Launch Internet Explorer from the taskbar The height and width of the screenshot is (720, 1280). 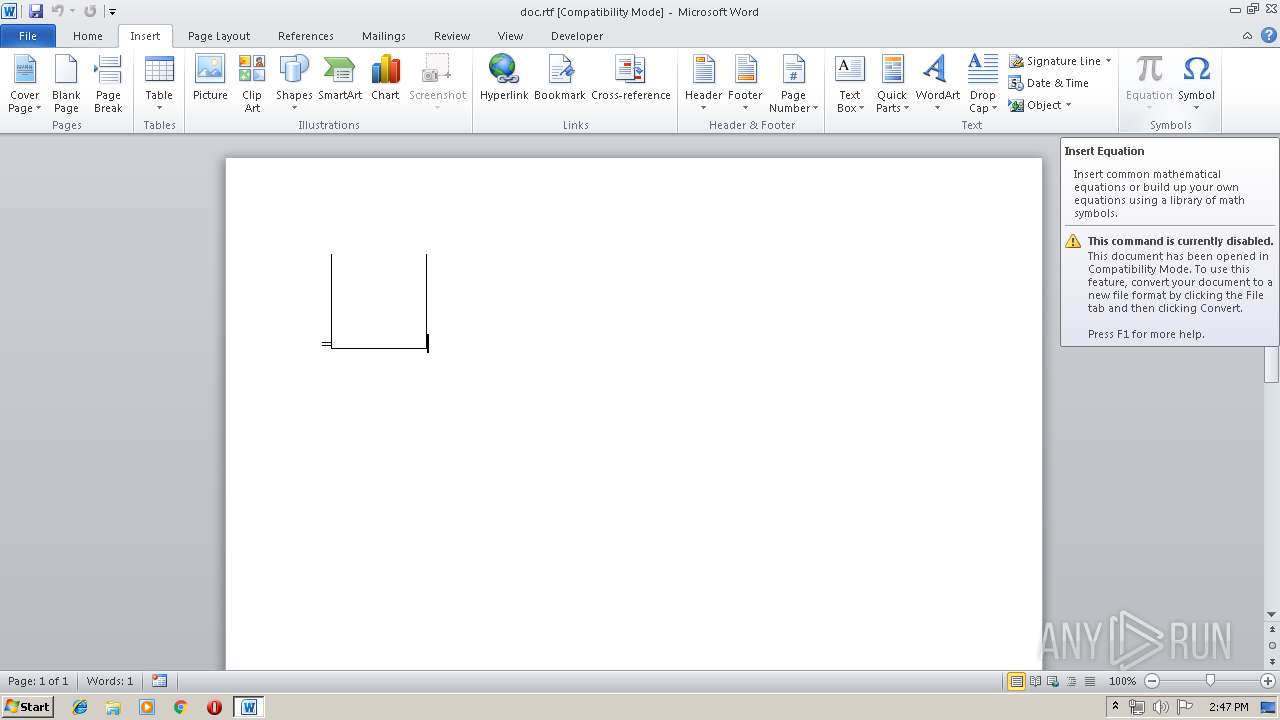point(80,707)
